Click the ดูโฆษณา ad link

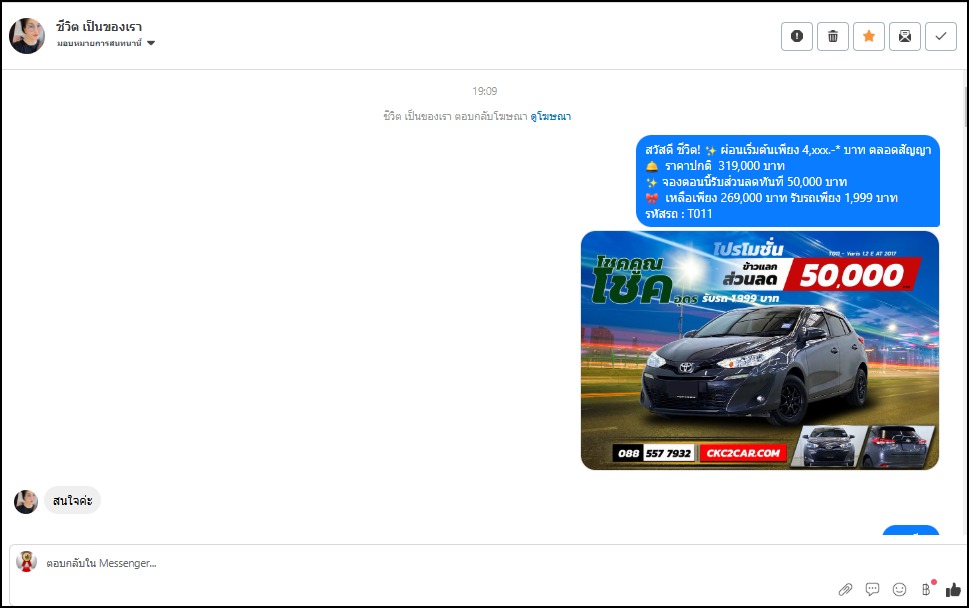[550, 116]
